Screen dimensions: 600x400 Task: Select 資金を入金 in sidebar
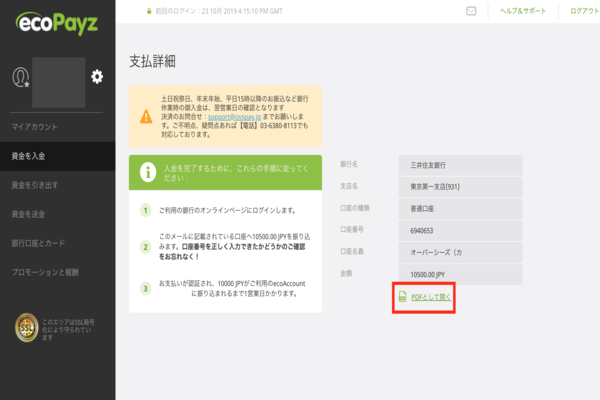tap(57, 156)
